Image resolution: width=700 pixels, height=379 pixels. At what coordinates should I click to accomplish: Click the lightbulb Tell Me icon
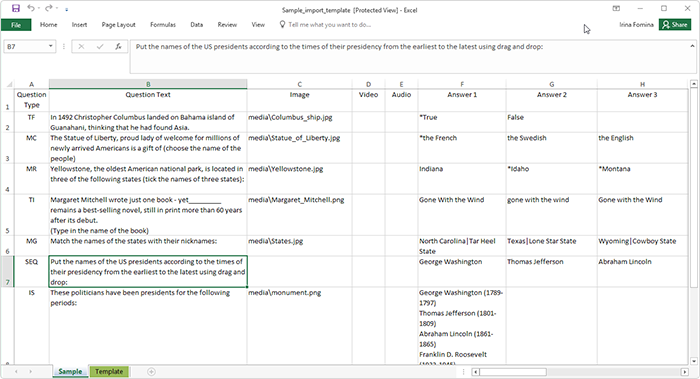point(282,25)
